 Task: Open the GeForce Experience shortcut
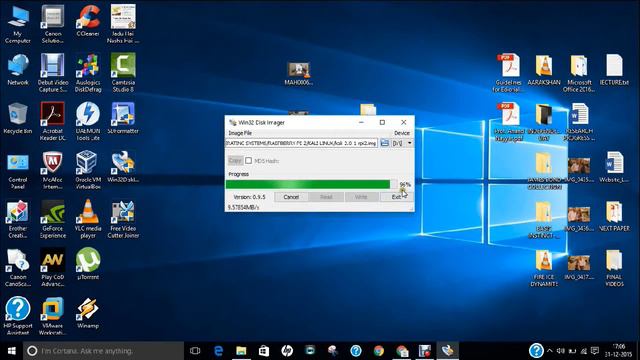[53, 219]
